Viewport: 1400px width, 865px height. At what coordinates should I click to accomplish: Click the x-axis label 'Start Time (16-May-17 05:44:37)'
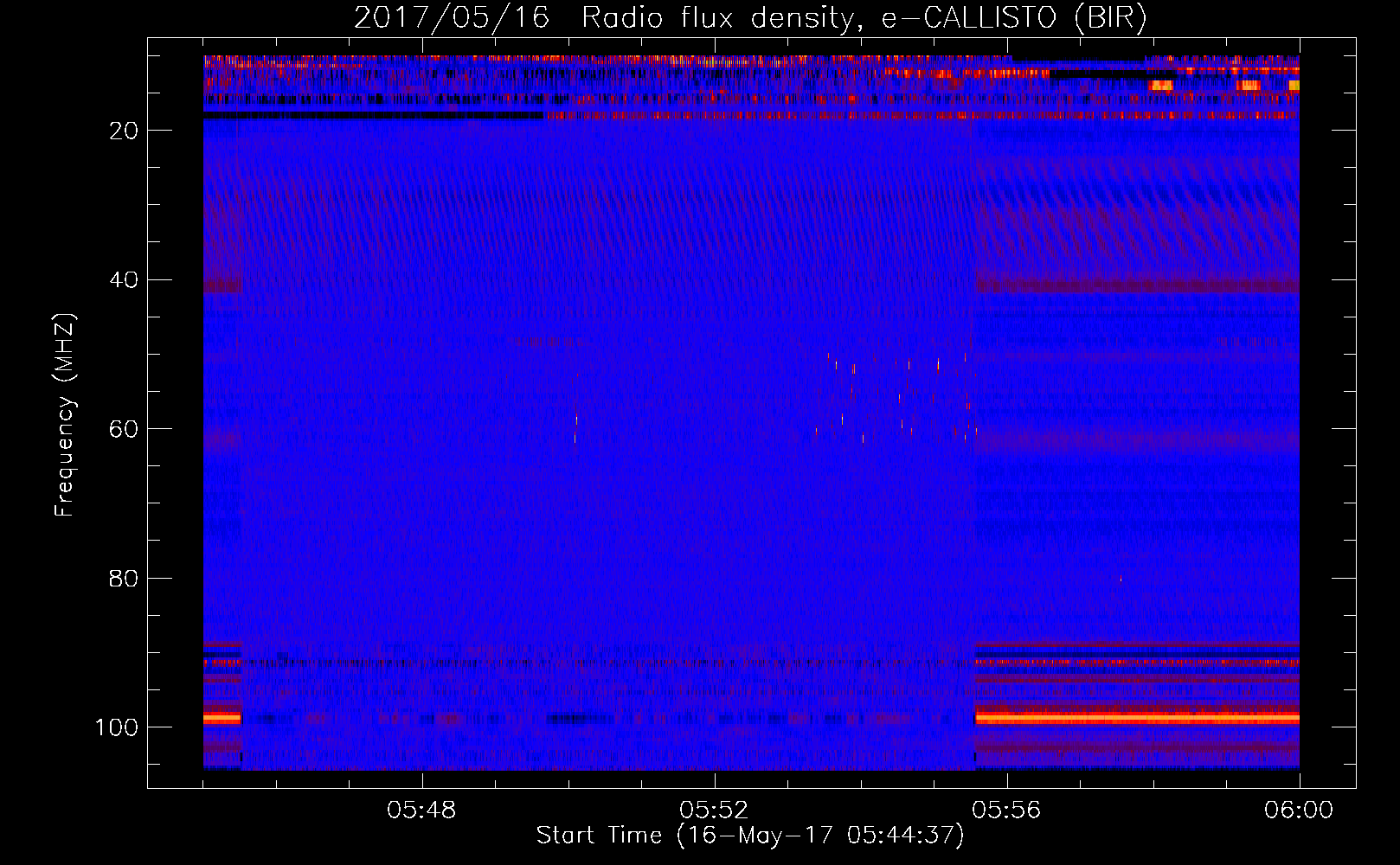coord(750,836)
